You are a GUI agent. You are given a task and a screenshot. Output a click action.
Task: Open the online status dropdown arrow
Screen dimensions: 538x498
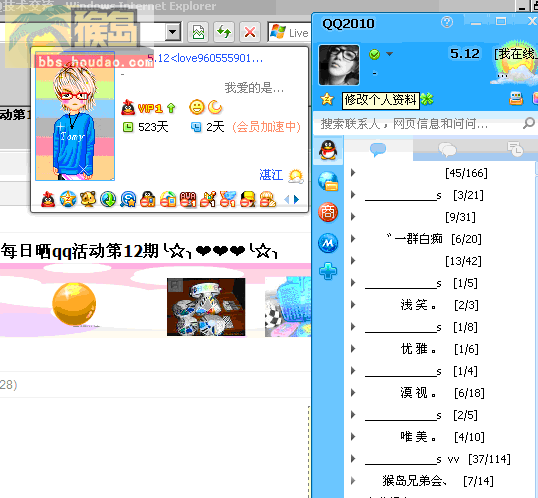pyautogui.click(x=389, y=54)
